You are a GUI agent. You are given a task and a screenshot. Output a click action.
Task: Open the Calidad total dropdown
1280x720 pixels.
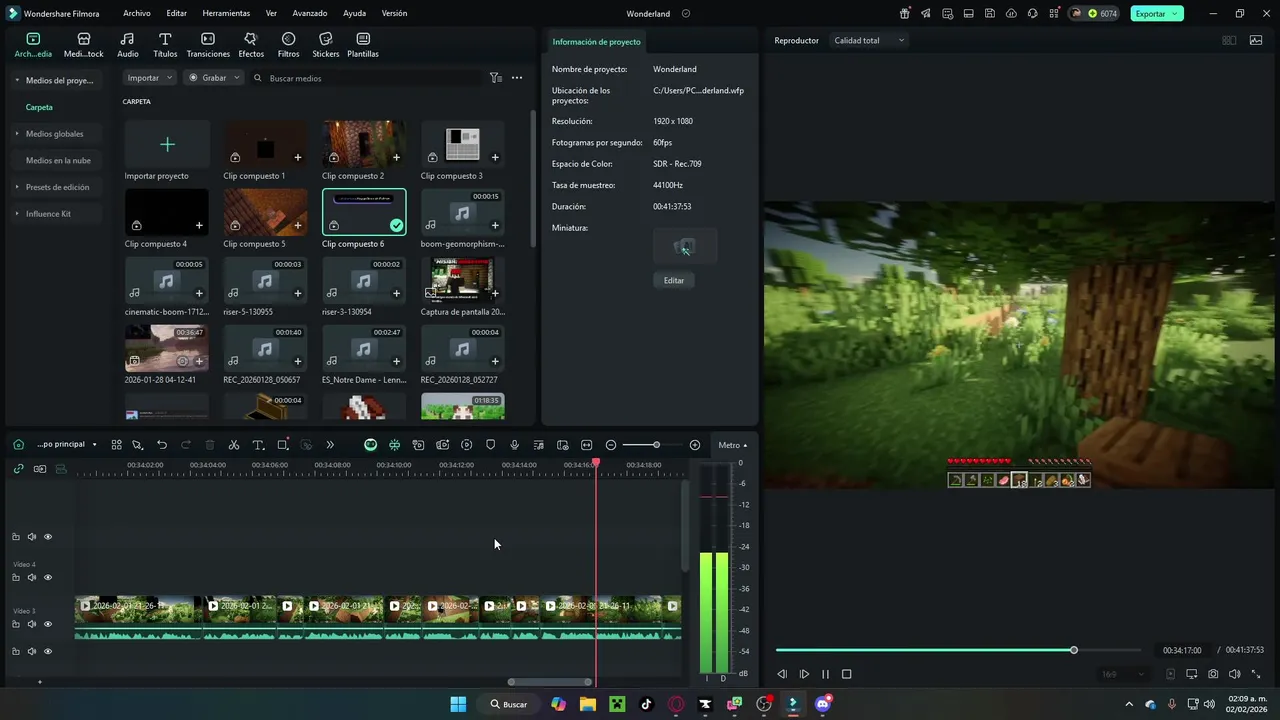tap(869, 41)
